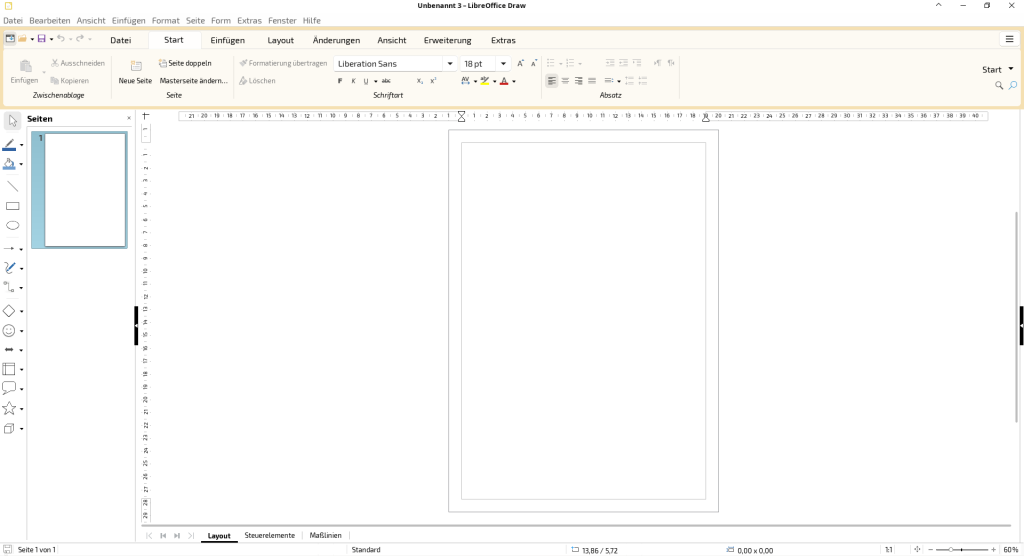Click the Neue Seite icon

click(136, 65)
